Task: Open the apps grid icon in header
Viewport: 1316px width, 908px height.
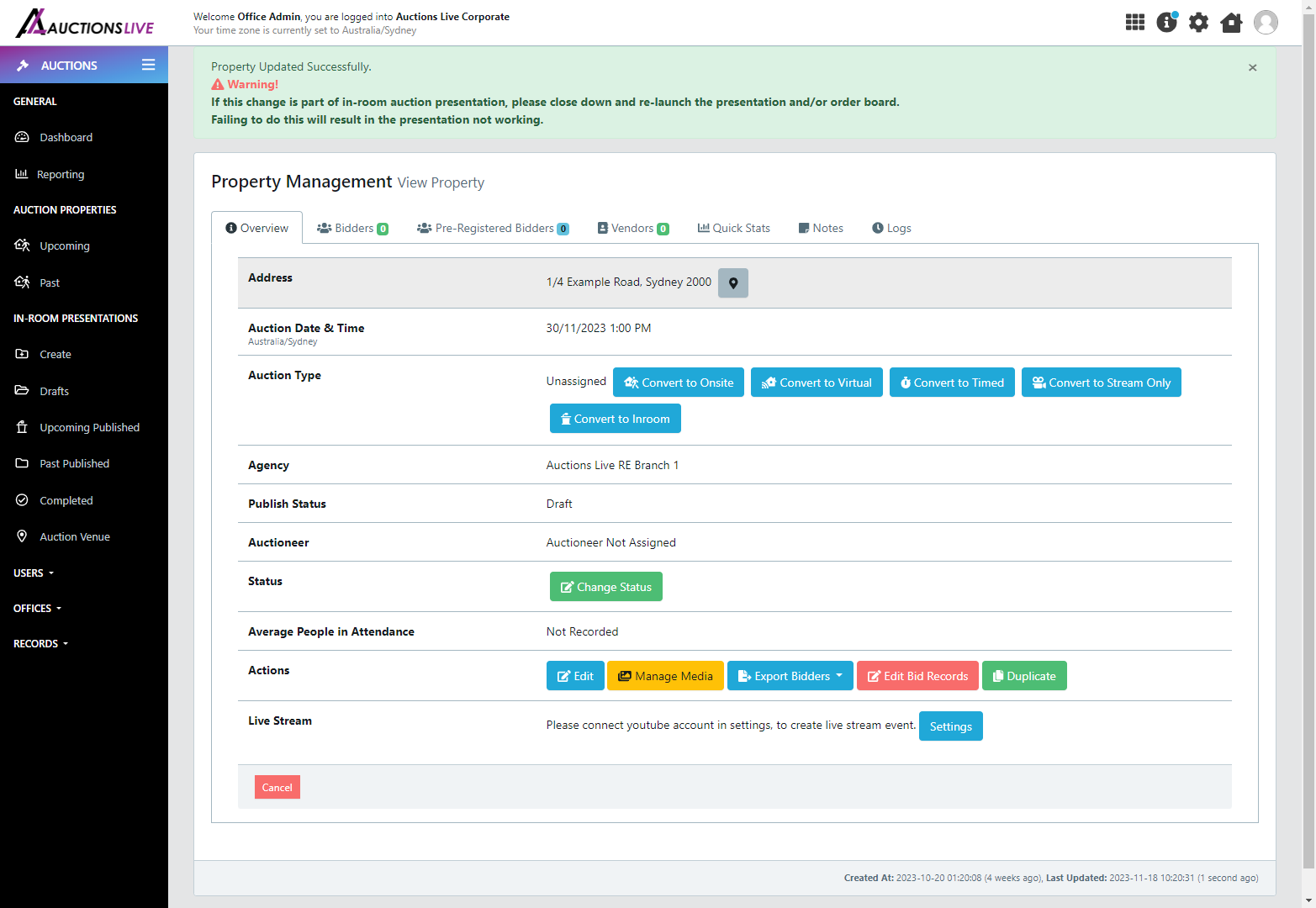Action: point(1135,23)
